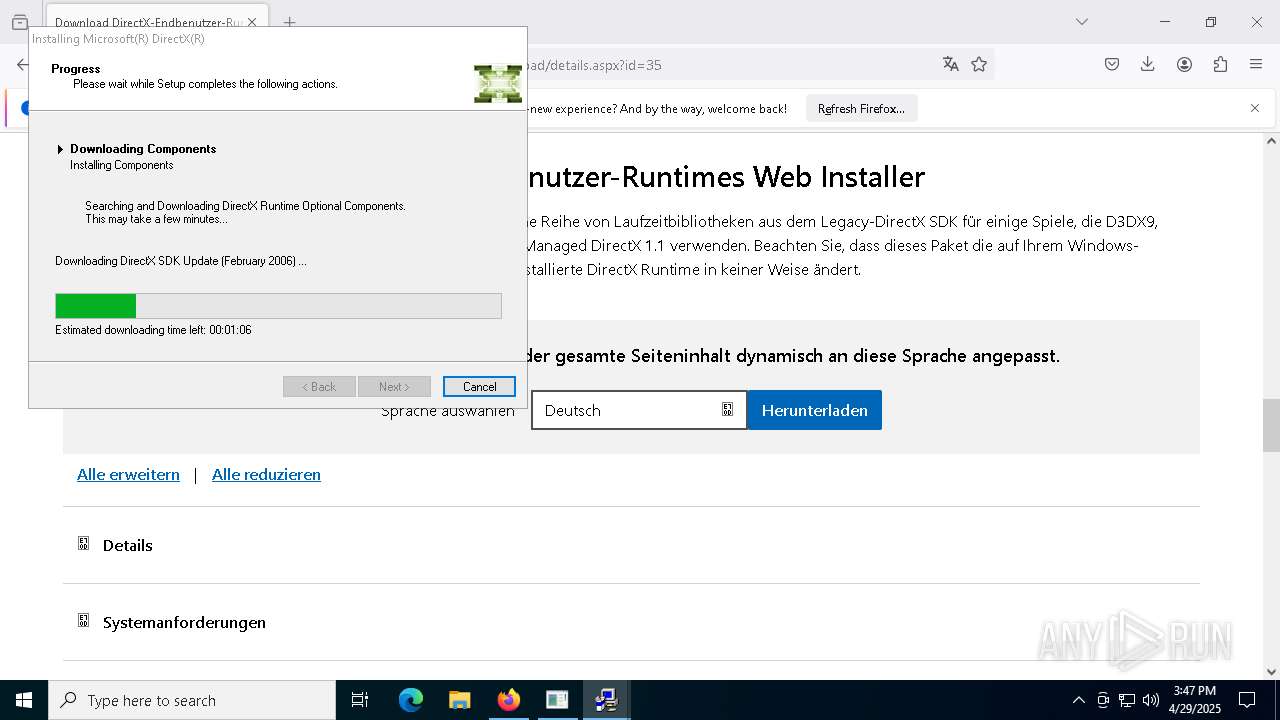
Task: Click the page vertical scrollbar thumb
Action: [1271, 425]
